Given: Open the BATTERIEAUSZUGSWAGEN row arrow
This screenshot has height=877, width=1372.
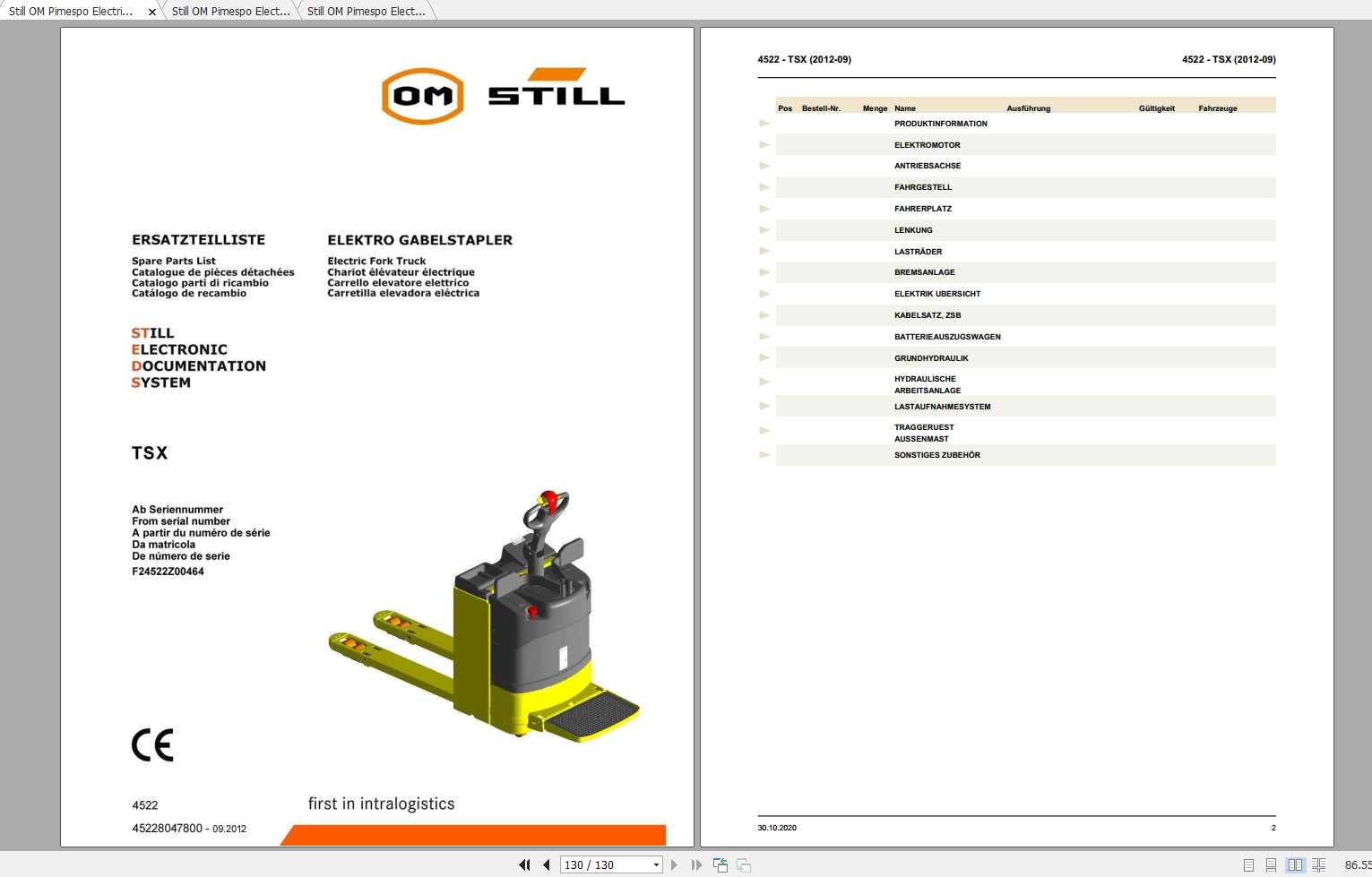Looking at the screenshot, I should tap(764, 337).
